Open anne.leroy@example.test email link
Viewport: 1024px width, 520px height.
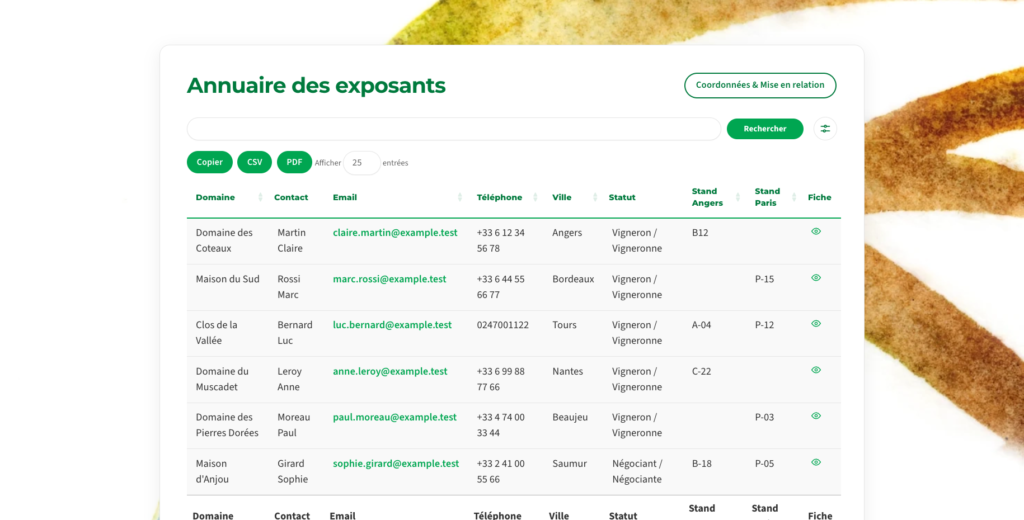390,371
